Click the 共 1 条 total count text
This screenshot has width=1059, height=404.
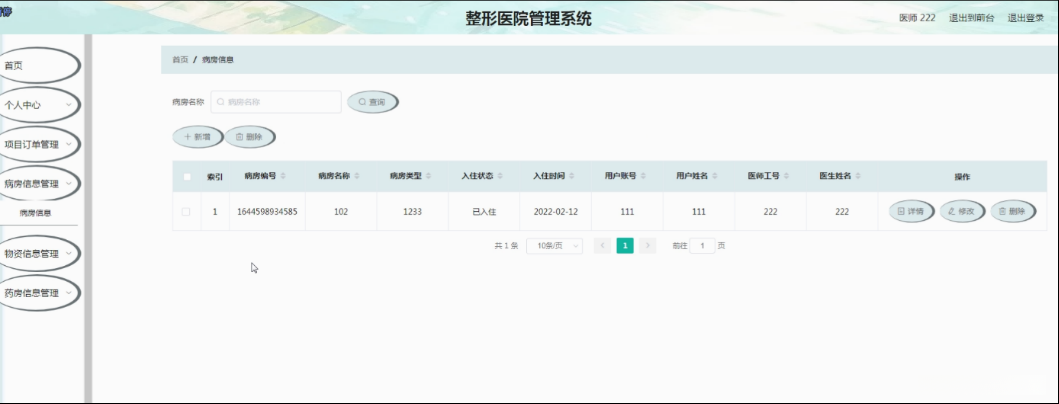506,246
